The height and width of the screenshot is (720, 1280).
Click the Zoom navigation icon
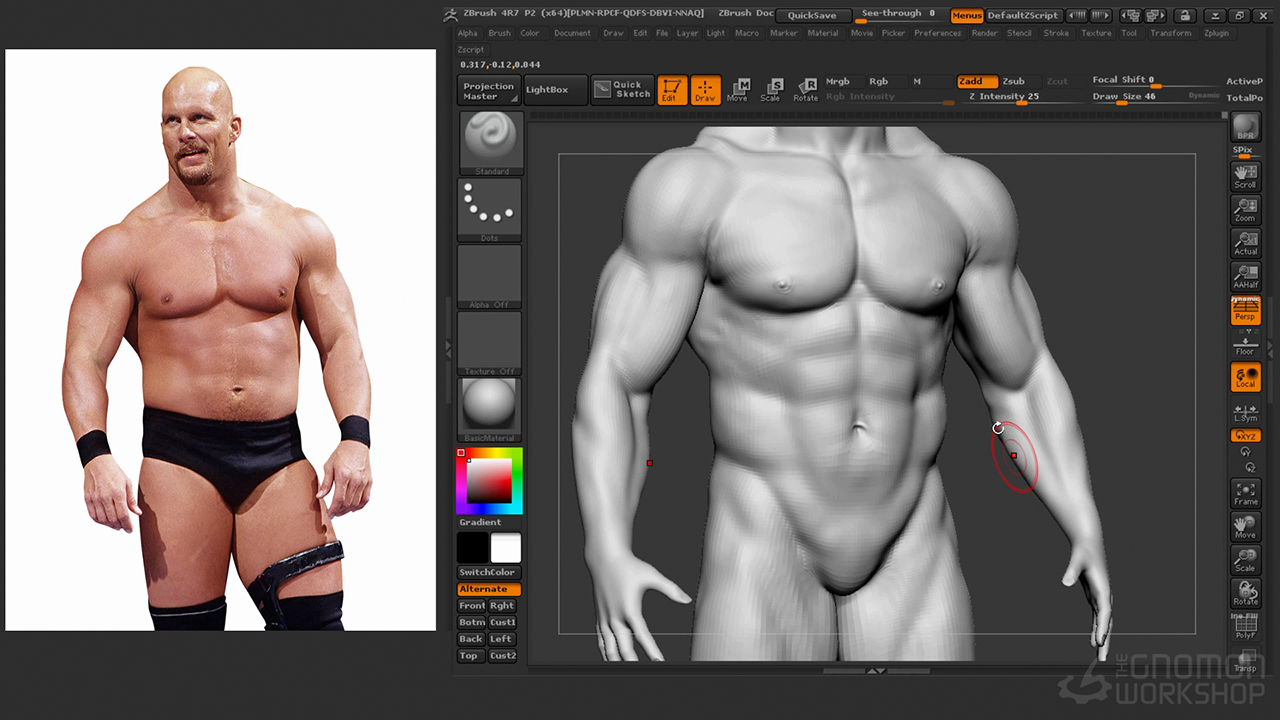1245,210
